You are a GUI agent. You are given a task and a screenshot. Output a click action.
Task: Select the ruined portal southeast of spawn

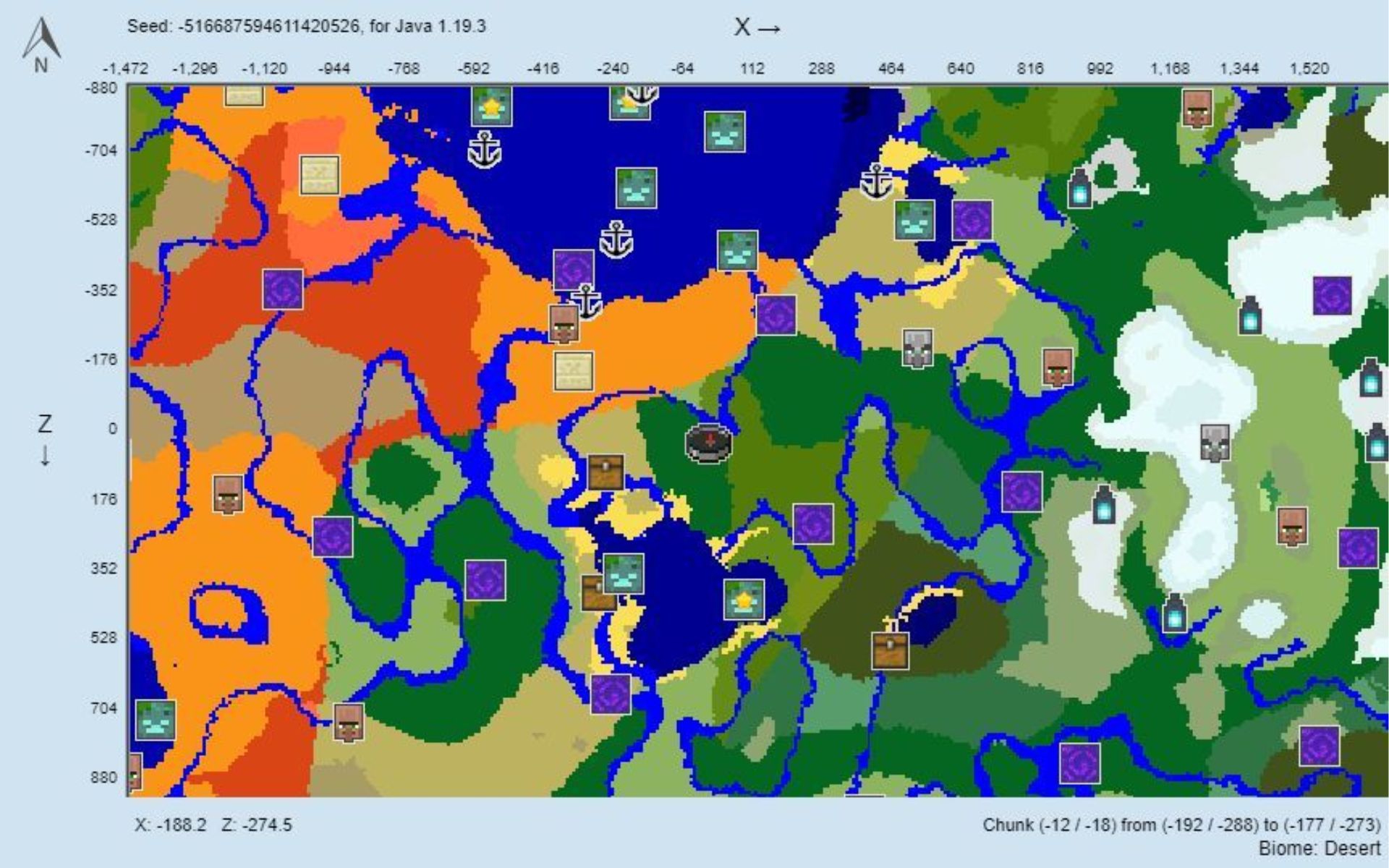pos(813,524)
